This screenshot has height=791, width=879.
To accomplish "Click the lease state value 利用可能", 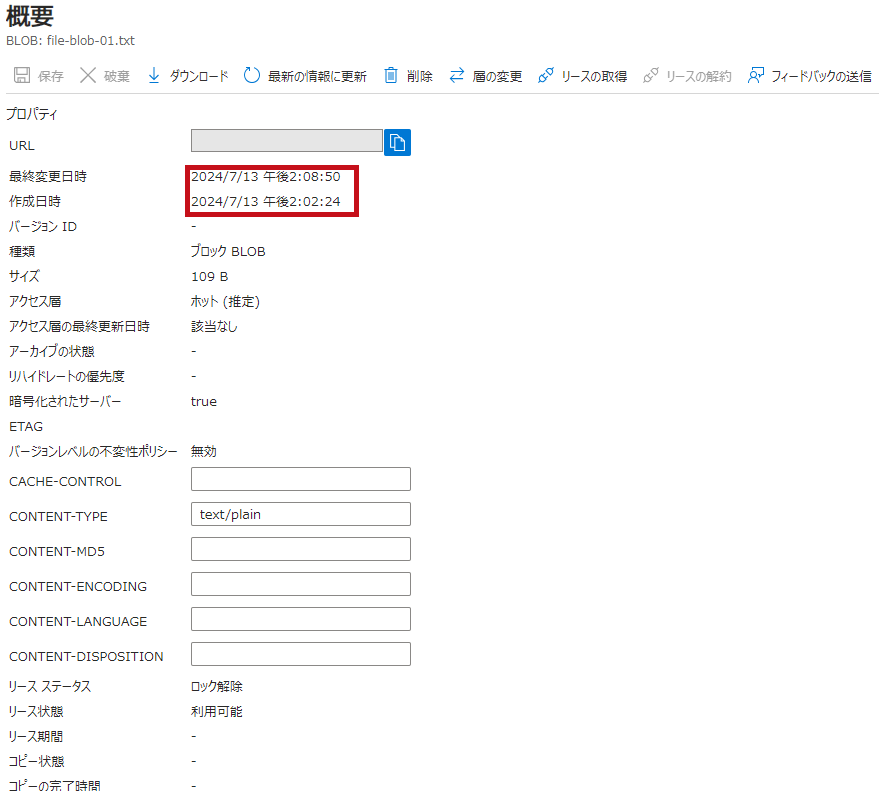I will point(216,712).
